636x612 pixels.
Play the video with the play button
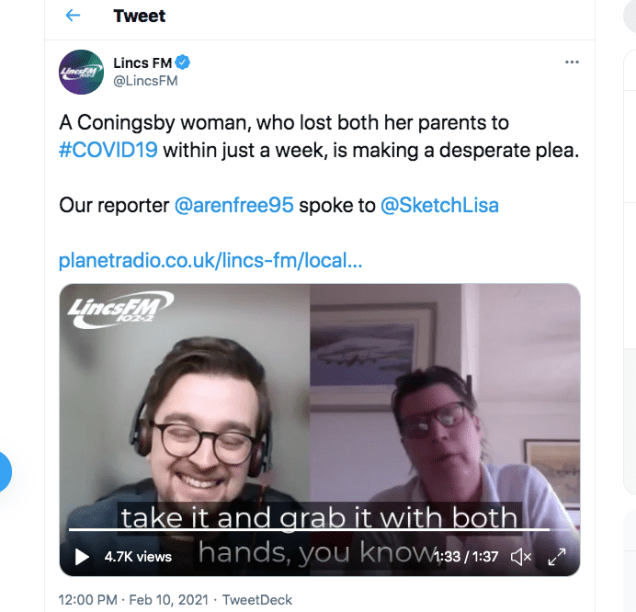(82, 557)
